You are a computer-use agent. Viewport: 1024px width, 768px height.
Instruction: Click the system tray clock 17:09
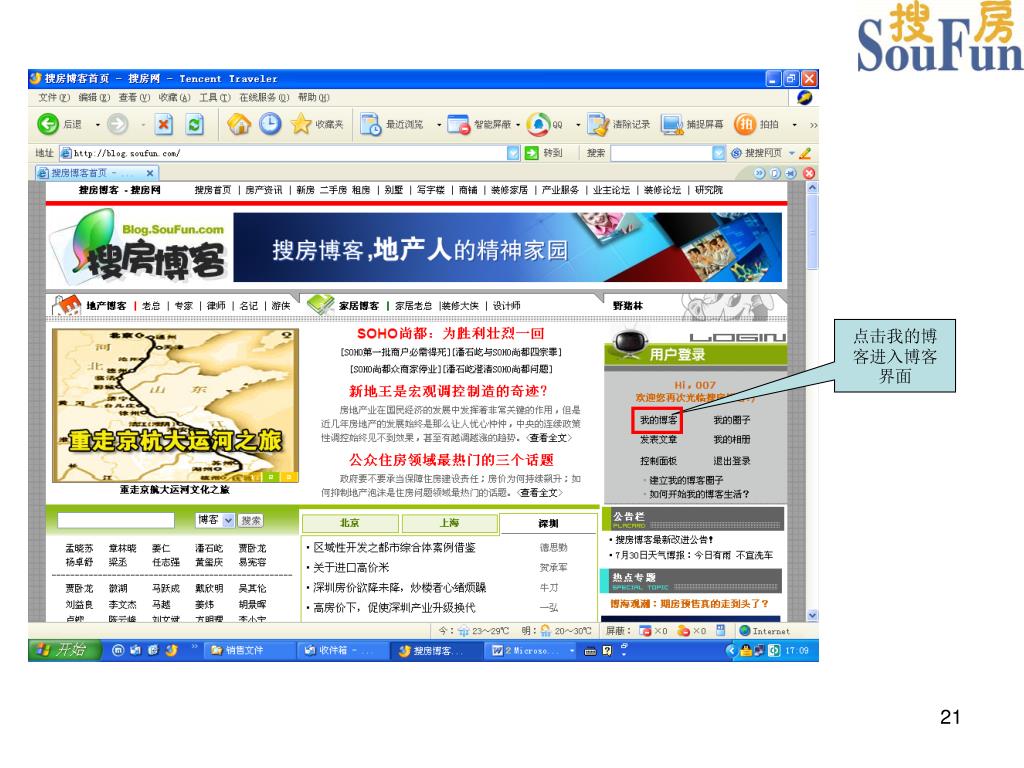(797, 650)
